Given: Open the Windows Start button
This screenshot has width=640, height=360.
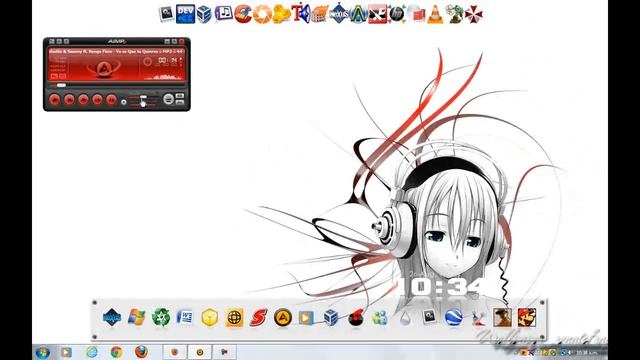Looking at the screenshot, I should (42, 353).
